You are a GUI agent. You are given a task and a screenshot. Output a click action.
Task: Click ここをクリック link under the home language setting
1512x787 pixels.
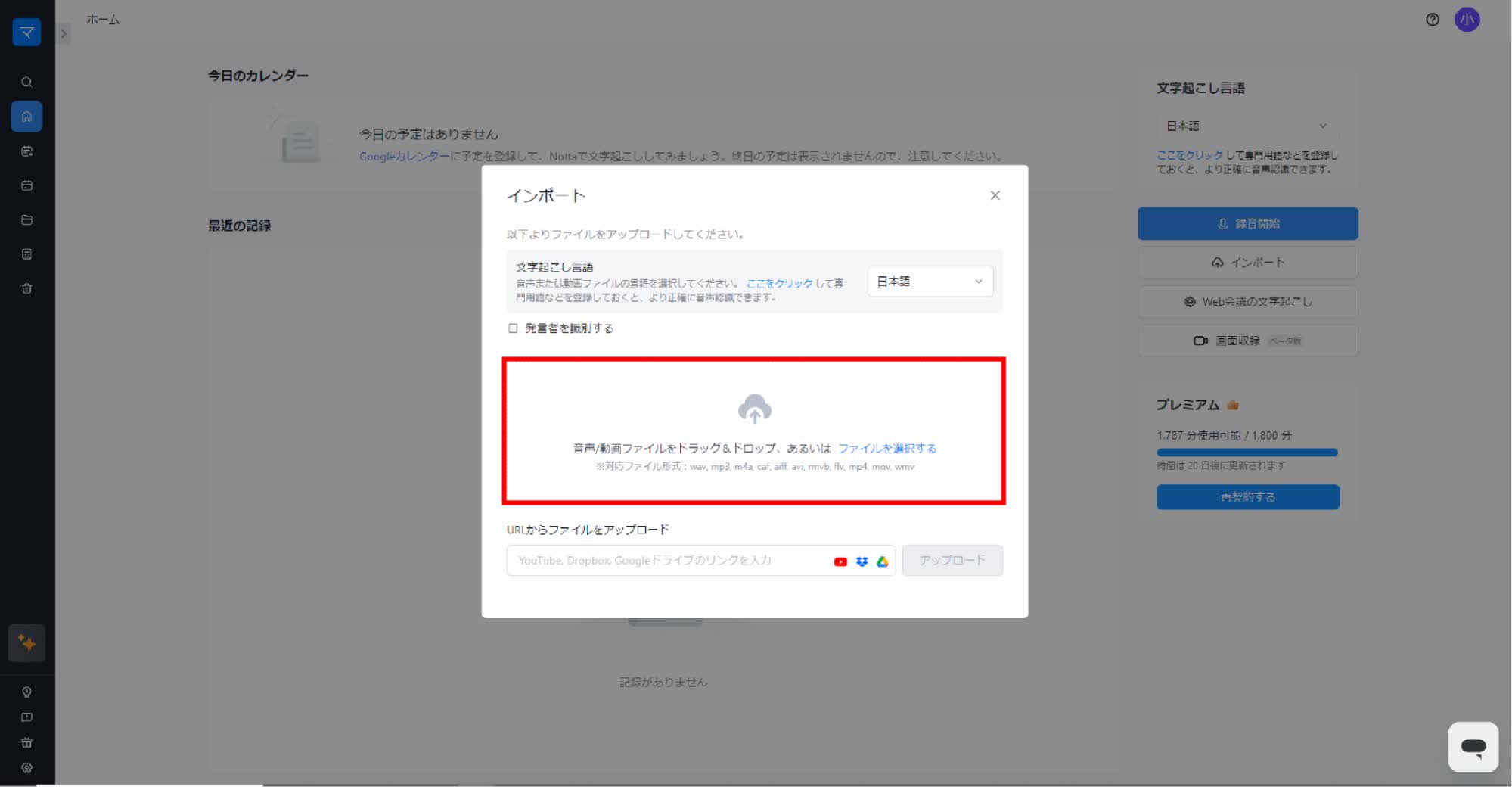click(1190, 155)
